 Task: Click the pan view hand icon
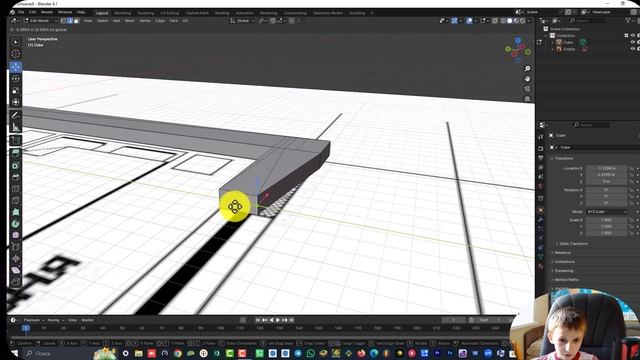coord(527,79)
